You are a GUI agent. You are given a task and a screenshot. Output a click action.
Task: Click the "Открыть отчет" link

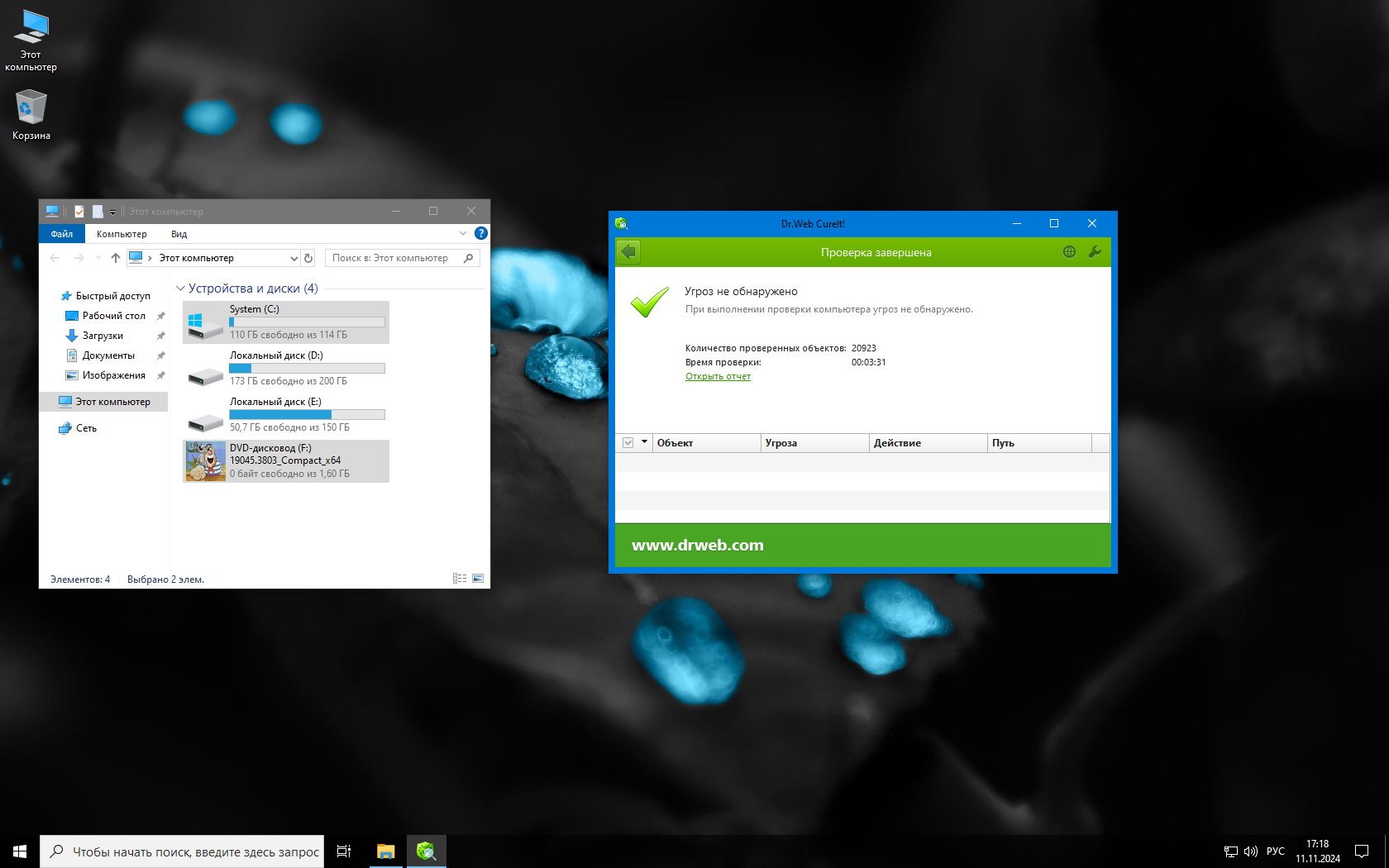tap(718, 376)
